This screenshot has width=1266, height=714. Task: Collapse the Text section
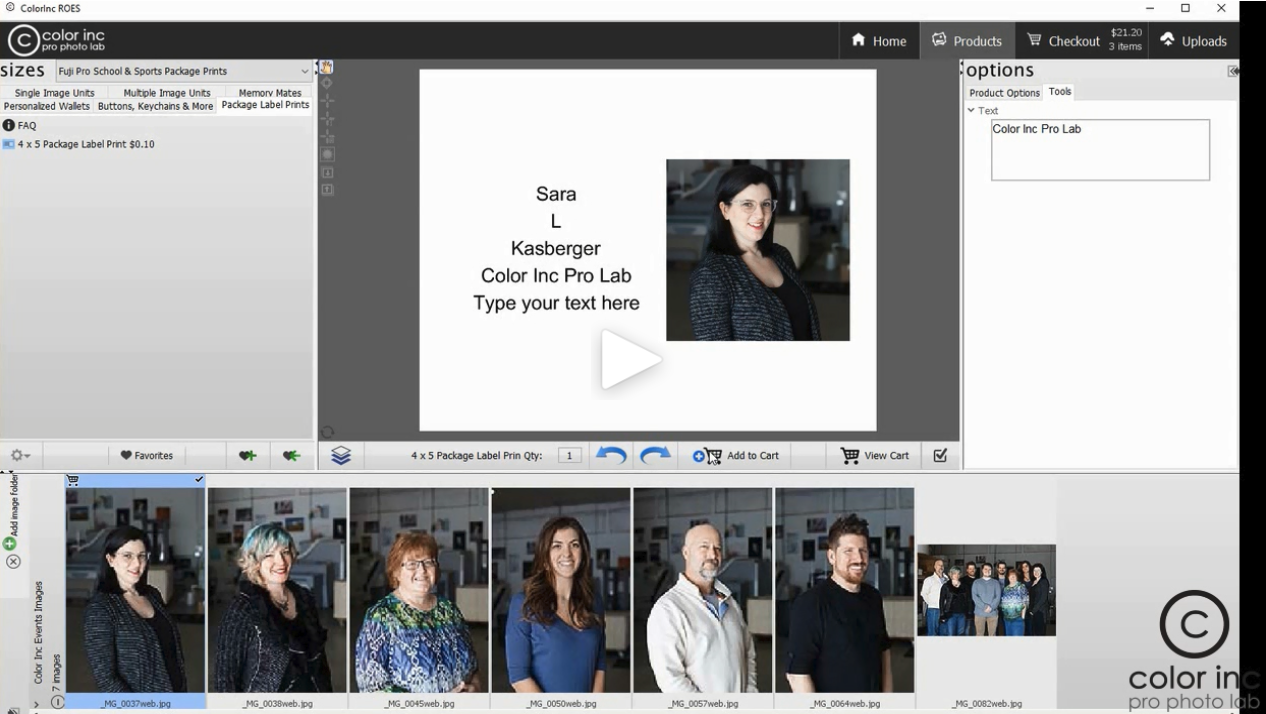coord(971,111)
